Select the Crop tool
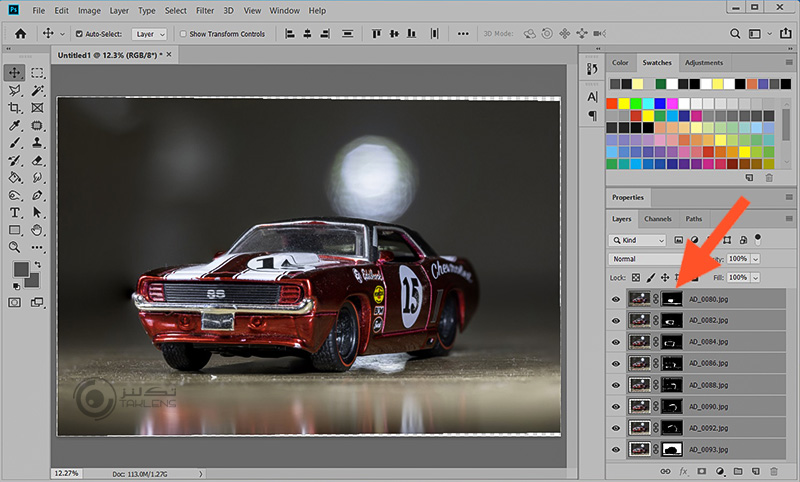This screenshot has height=482, width=800. point(15,108)
